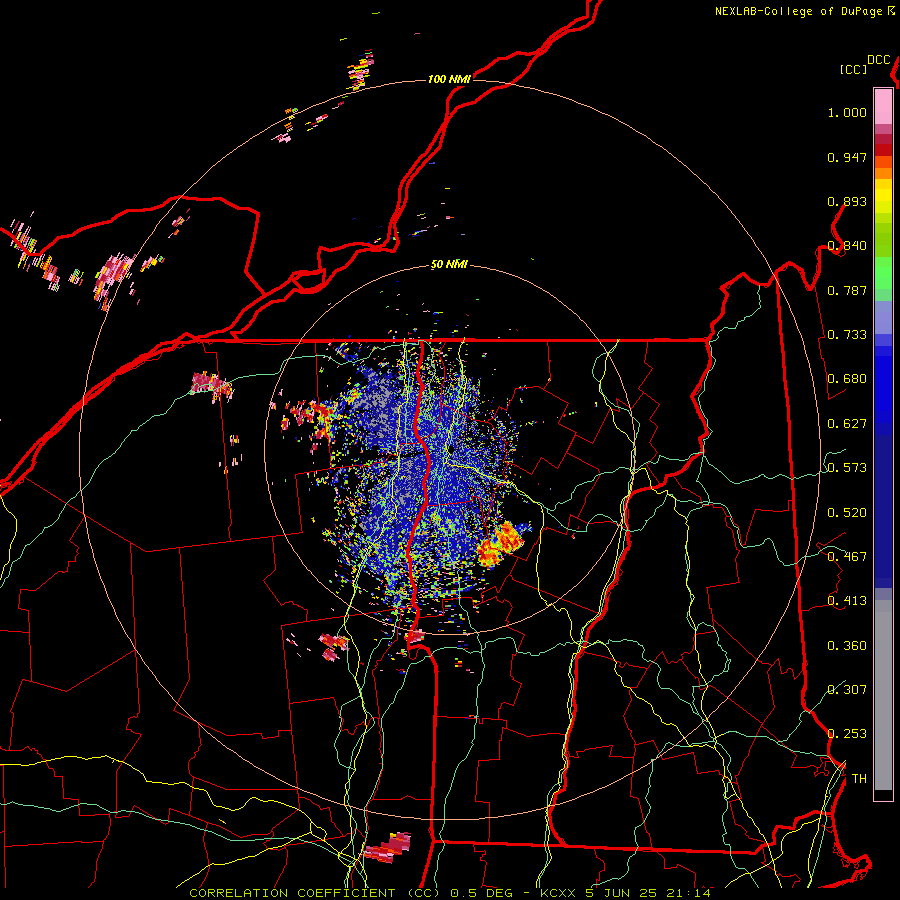Screen dimensions: 900x900
Task: Click the 0.627 scale value
Action: tap(847, 424)
